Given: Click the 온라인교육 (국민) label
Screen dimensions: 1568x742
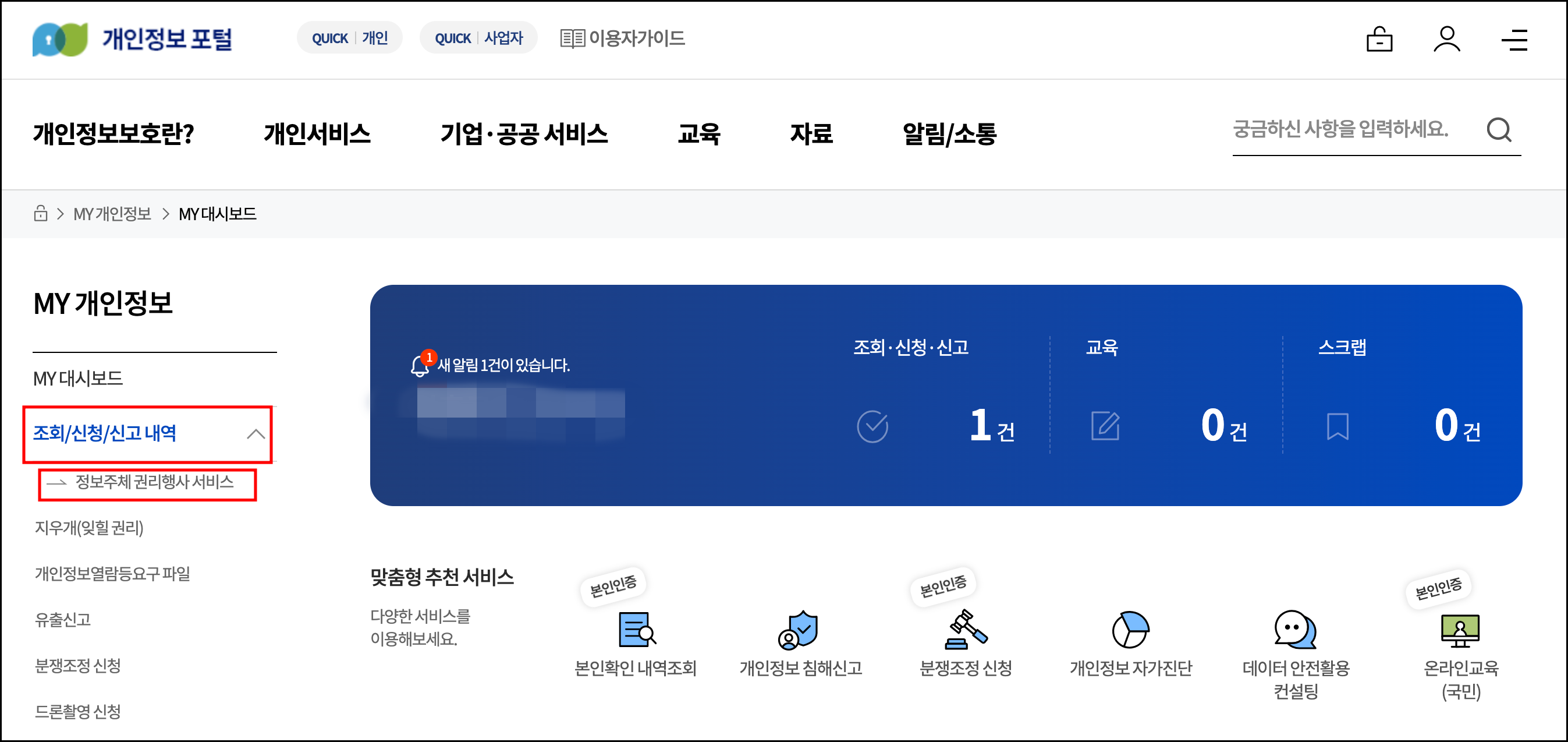Looking at the screenshot, I should [1460, 680].
